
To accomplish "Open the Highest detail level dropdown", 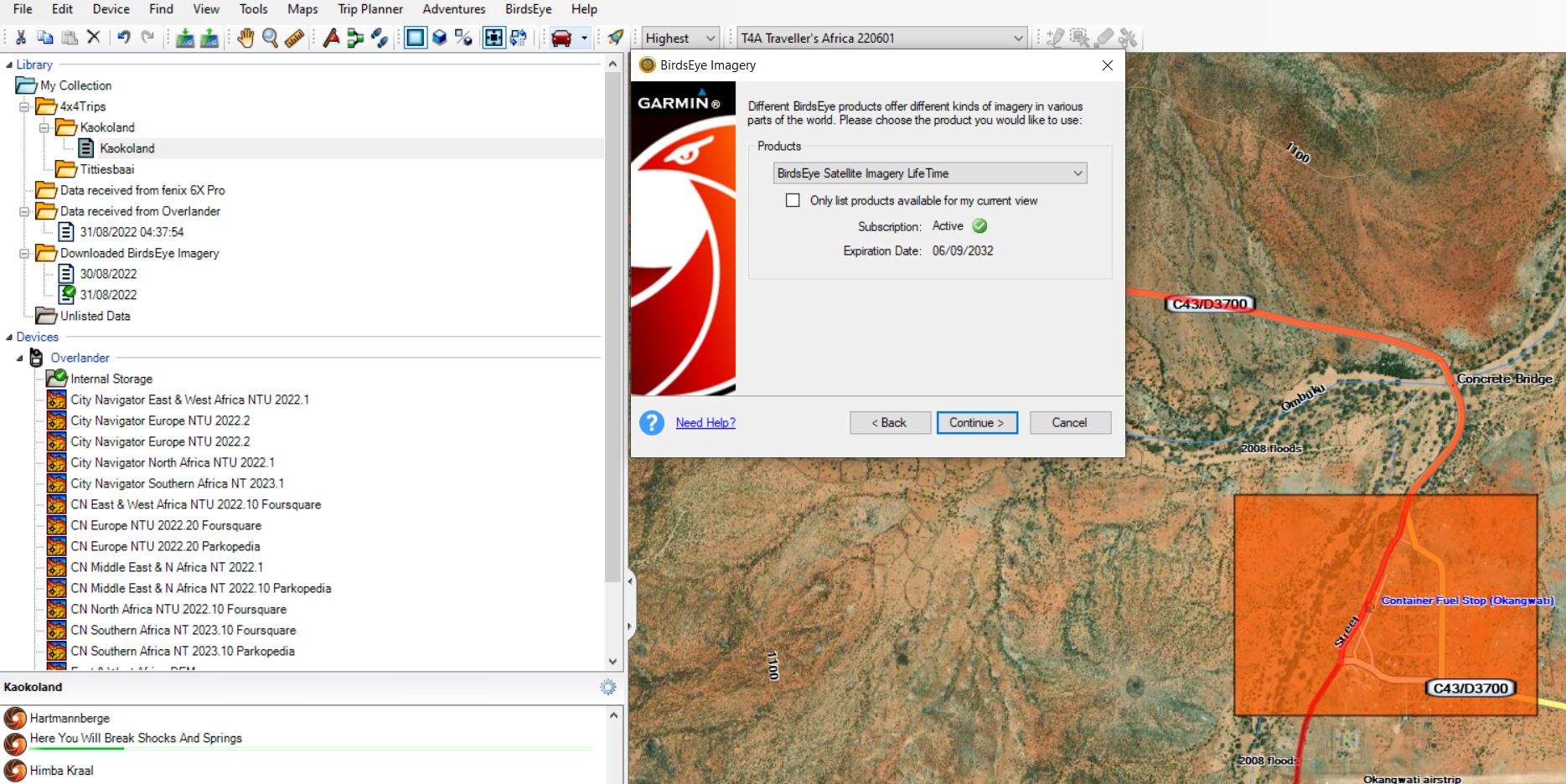I will [680, 38].
